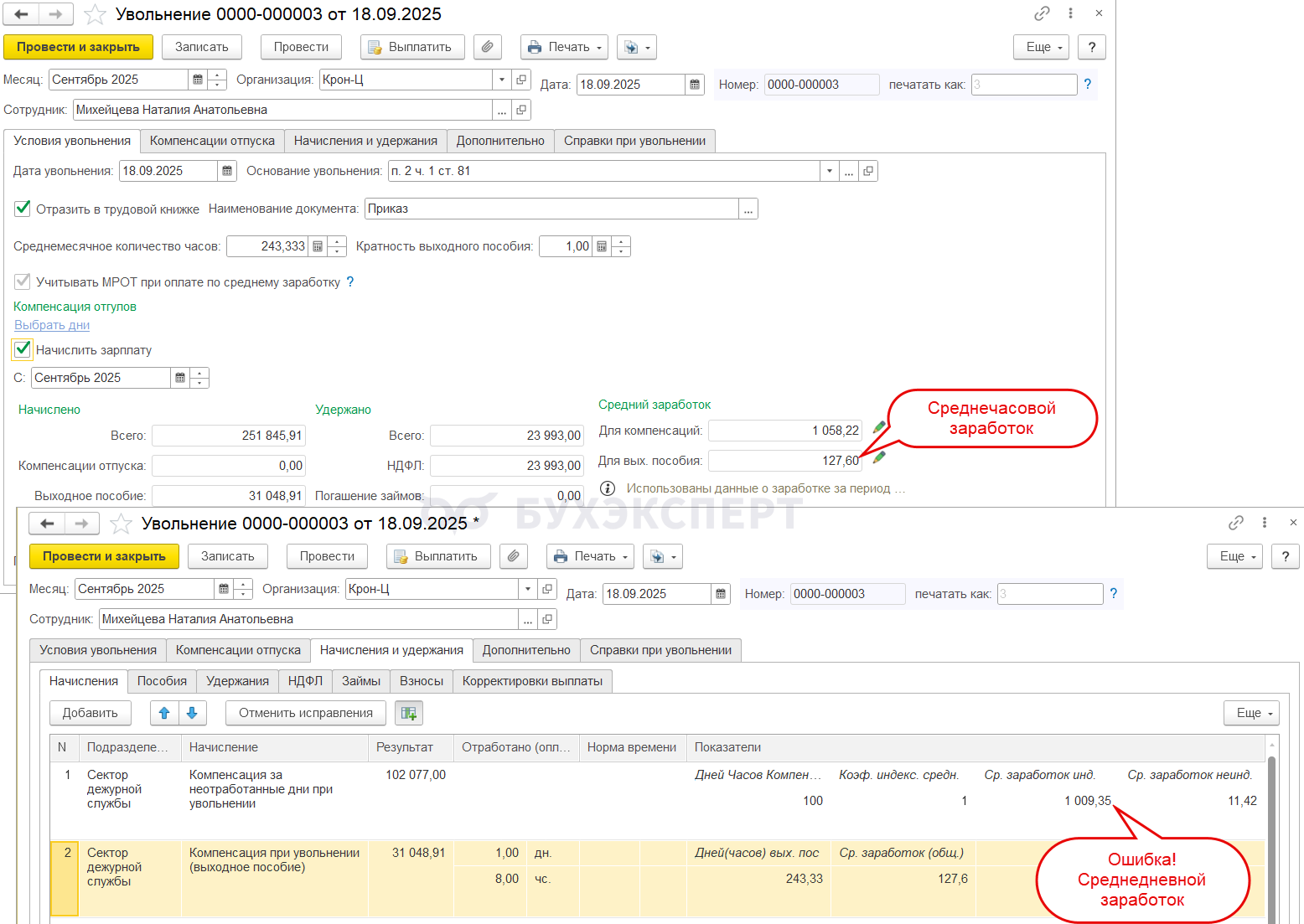1304x924 pixels.
Task: Click Записать in the lower window
Action: [x=228, y=556]
